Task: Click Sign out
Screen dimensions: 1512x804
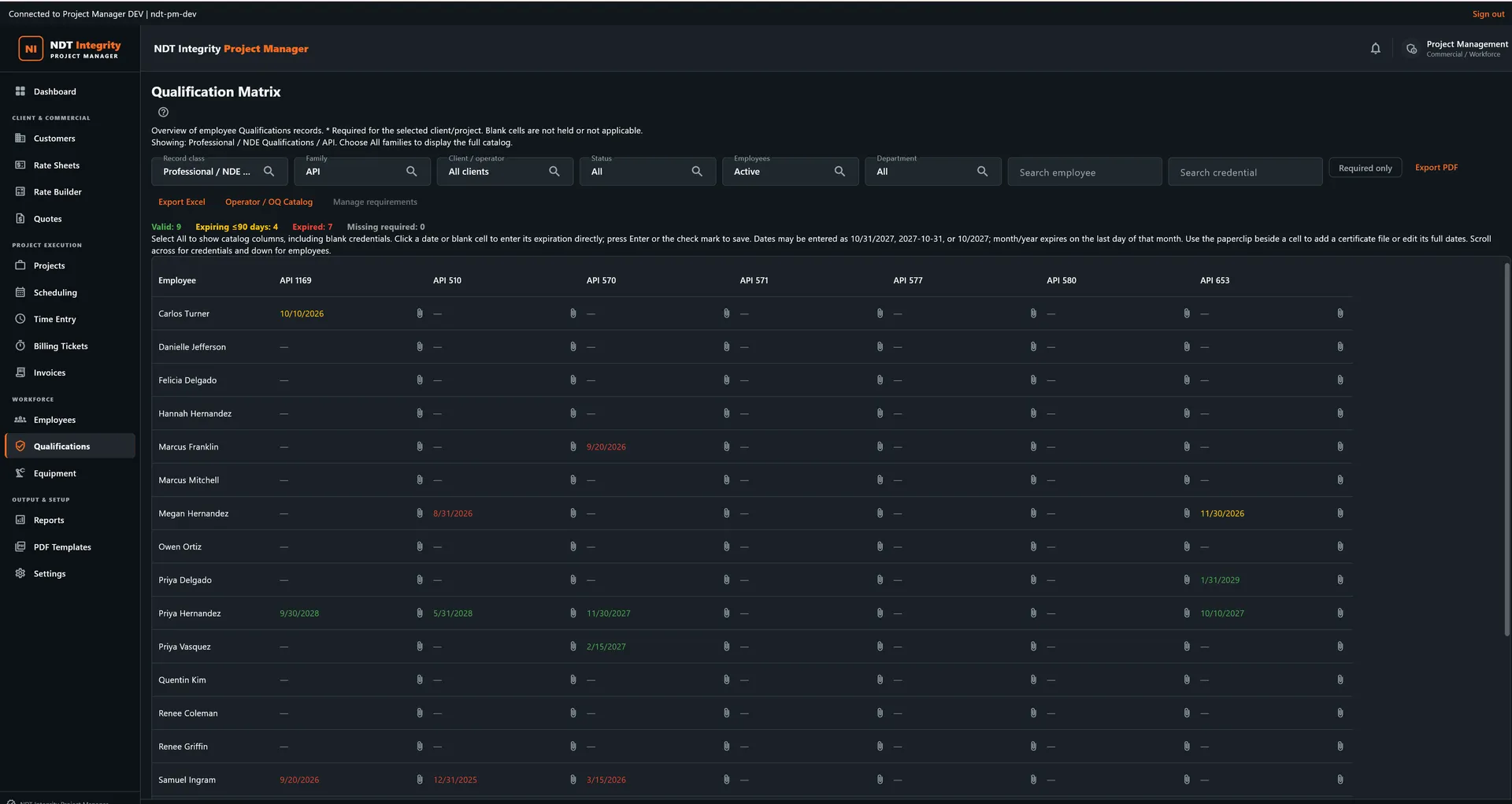Action: (x=1488, y=14)
